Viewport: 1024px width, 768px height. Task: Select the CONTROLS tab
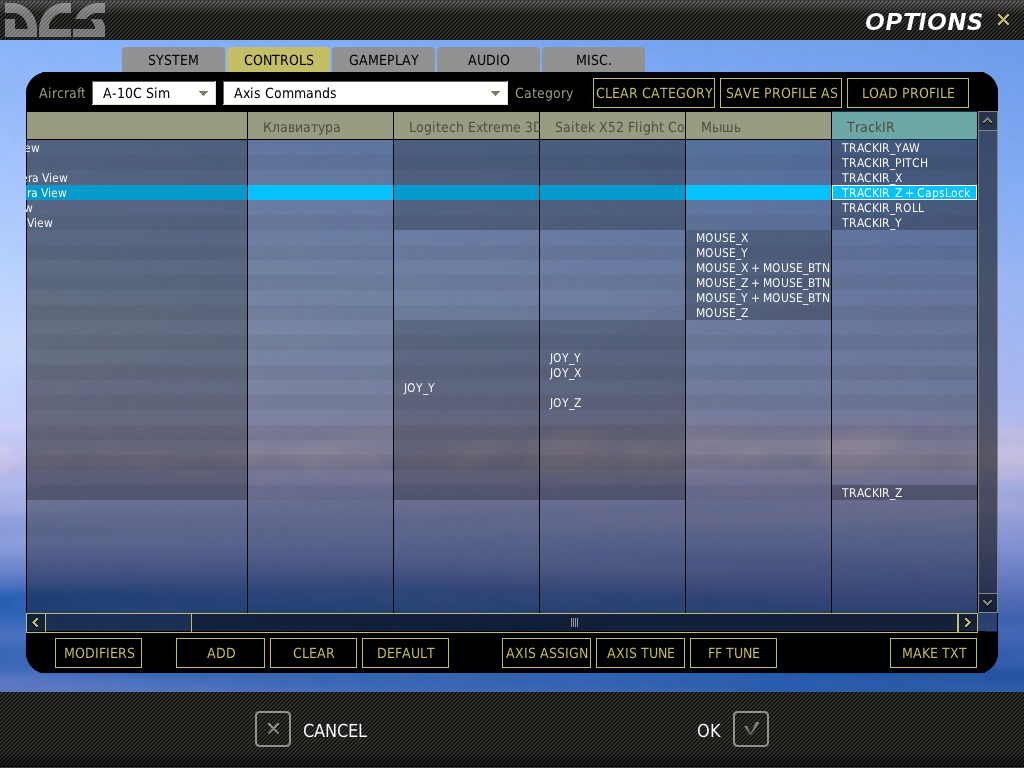point(279,60)
